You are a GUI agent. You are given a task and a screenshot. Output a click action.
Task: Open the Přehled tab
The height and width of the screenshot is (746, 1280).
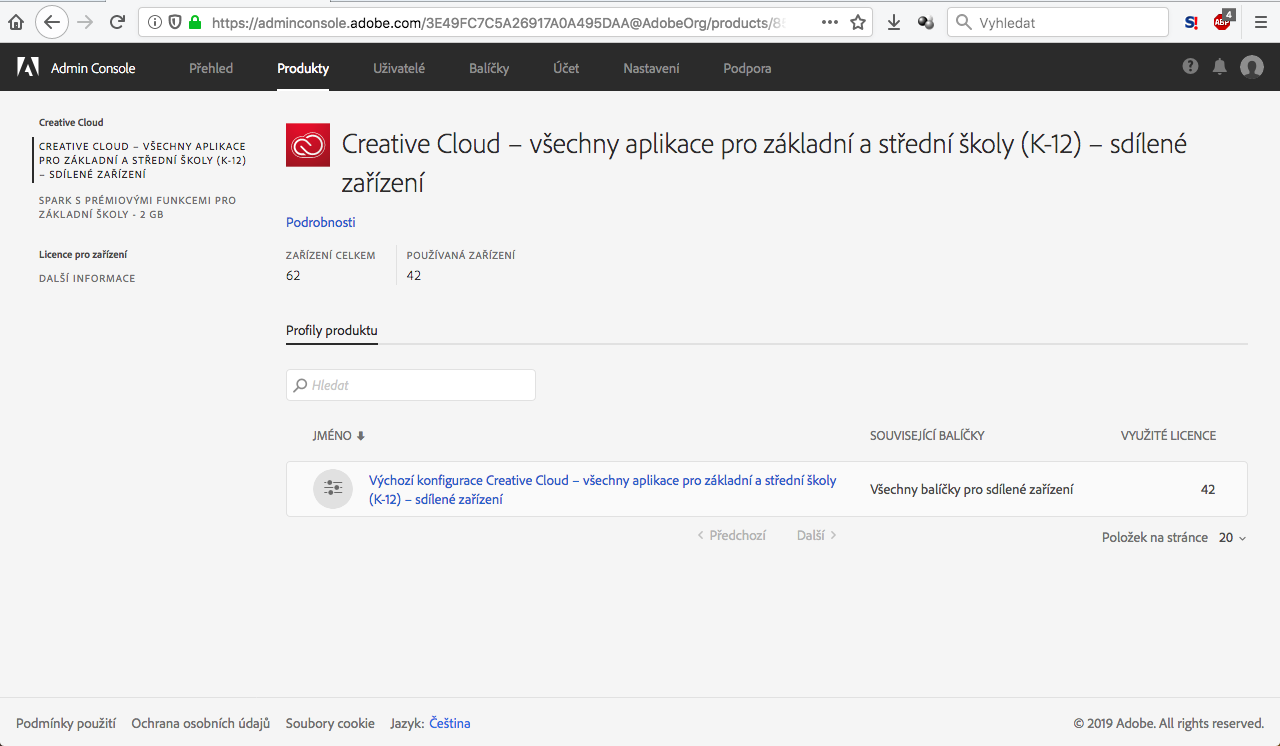(211, 68)
